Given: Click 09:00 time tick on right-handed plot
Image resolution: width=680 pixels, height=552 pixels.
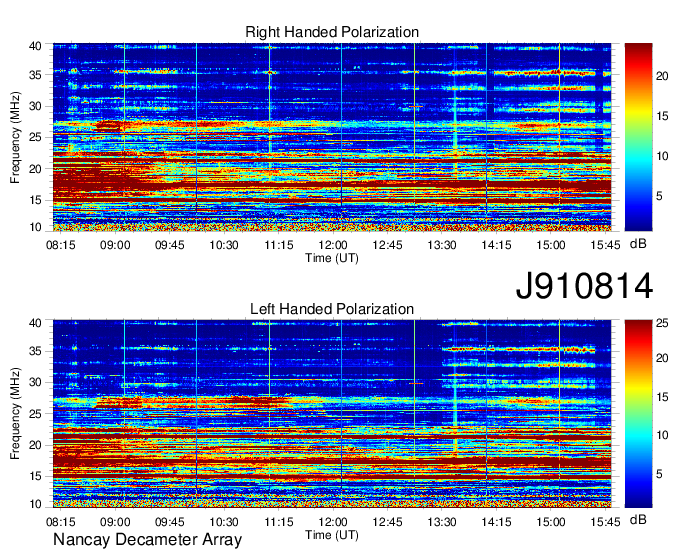Looking at the screenshot, I should 115,245.
